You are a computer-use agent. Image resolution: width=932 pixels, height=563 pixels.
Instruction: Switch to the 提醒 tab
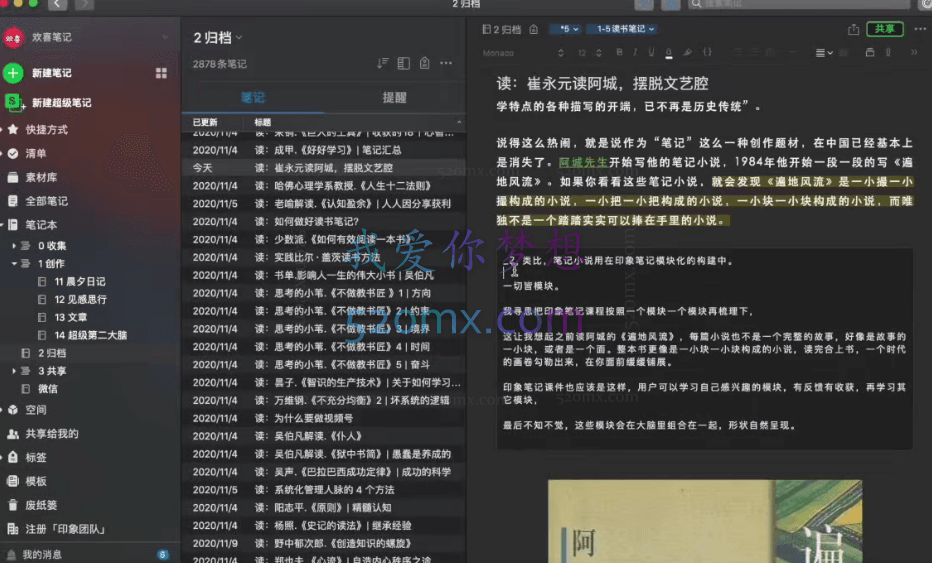(394, 97)
